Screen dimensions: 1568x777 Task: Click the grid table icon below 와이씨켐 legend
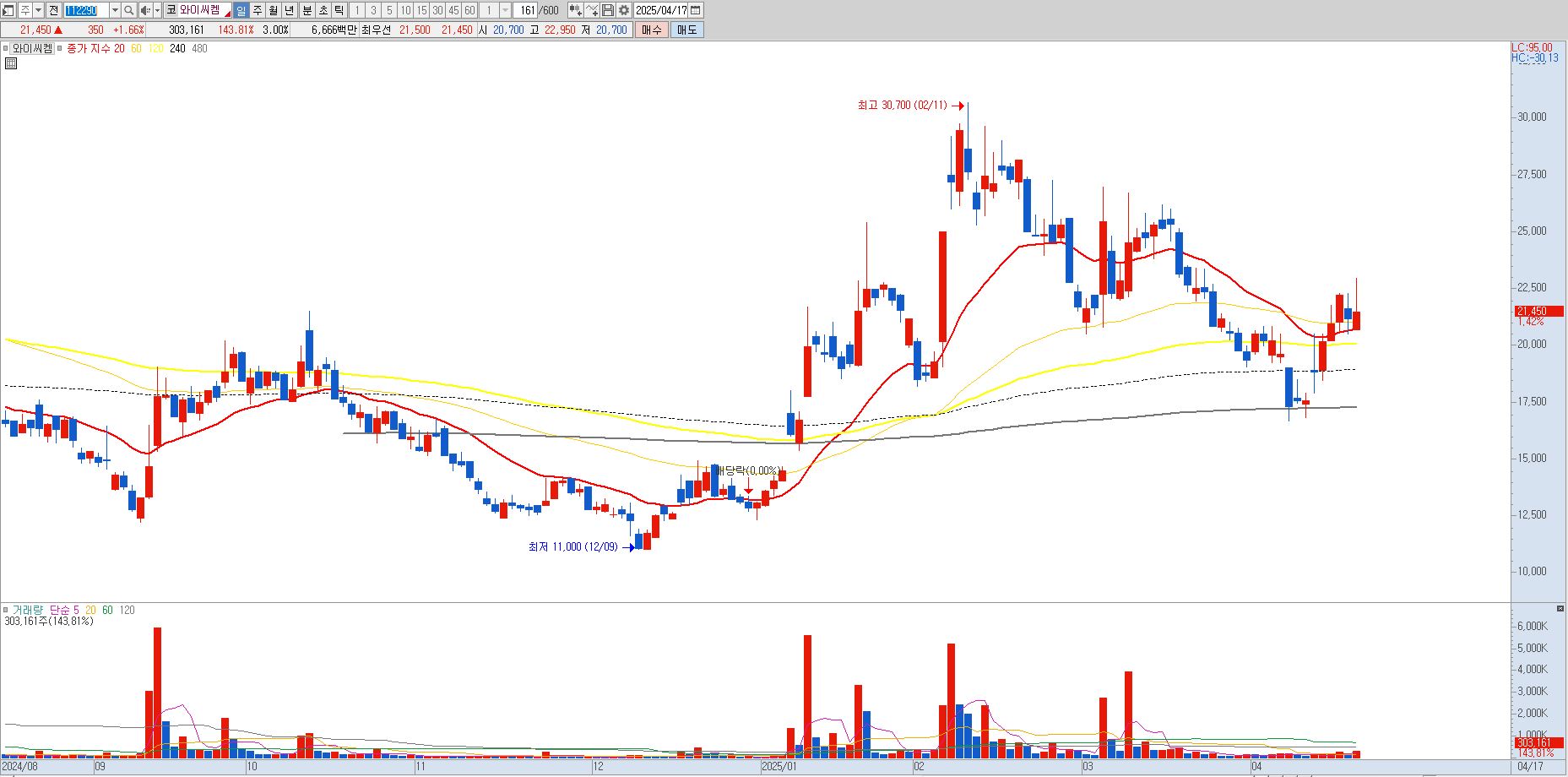pyautogui.click(x=11, y=63)
